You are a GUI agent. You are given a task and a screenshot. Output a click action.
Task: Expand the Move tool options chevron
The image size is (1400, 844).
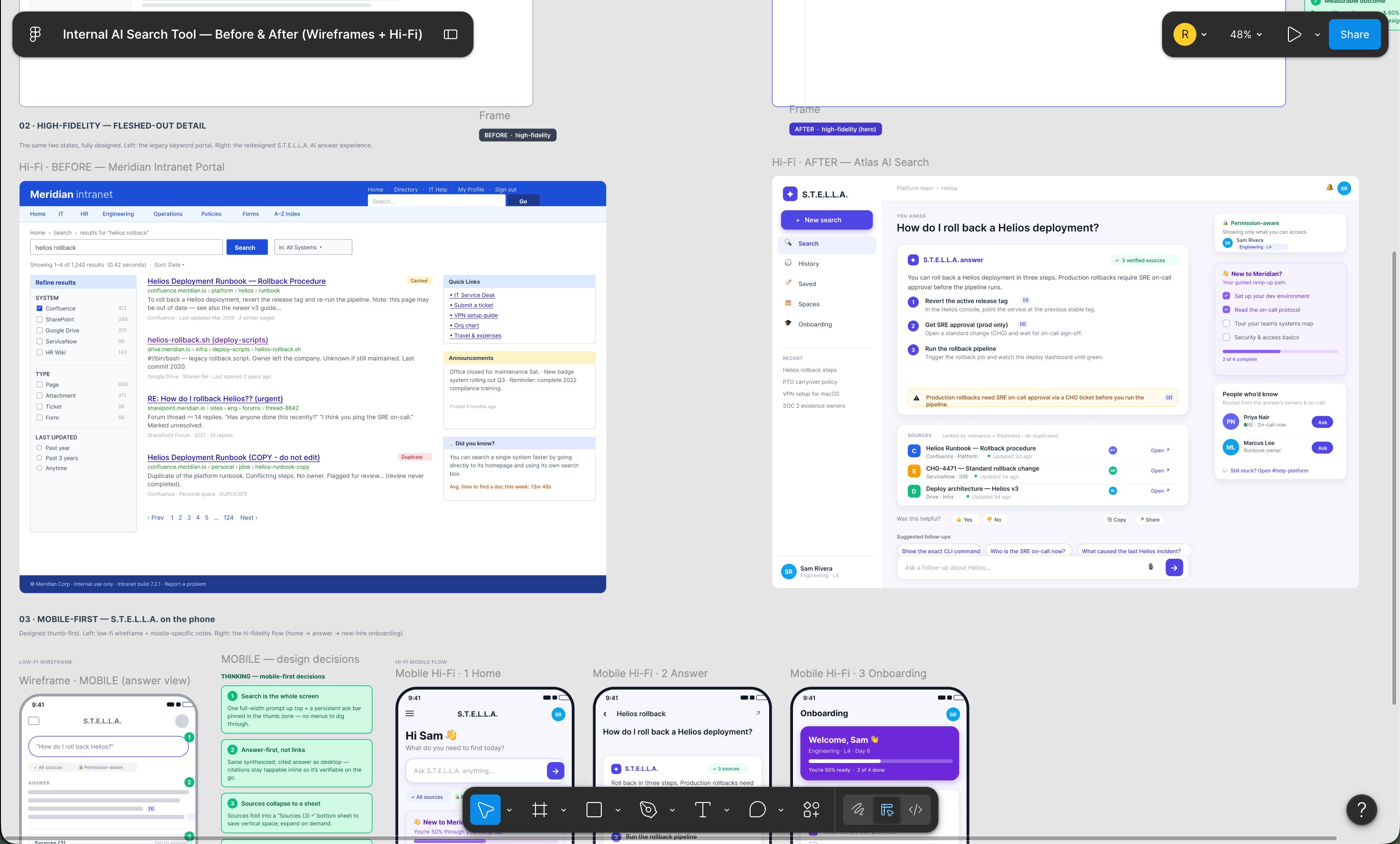point(509,810)
